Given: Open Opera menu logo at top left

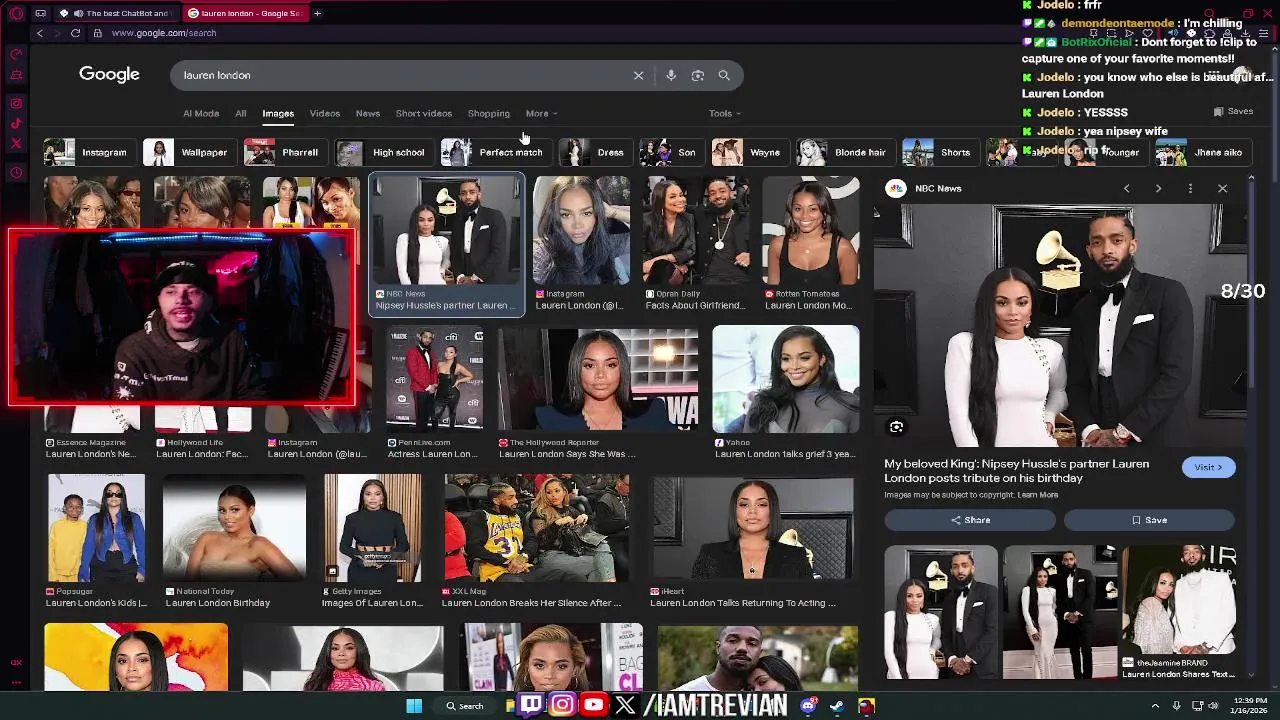Looking at the screenshot, I should [x=15, y=13].
